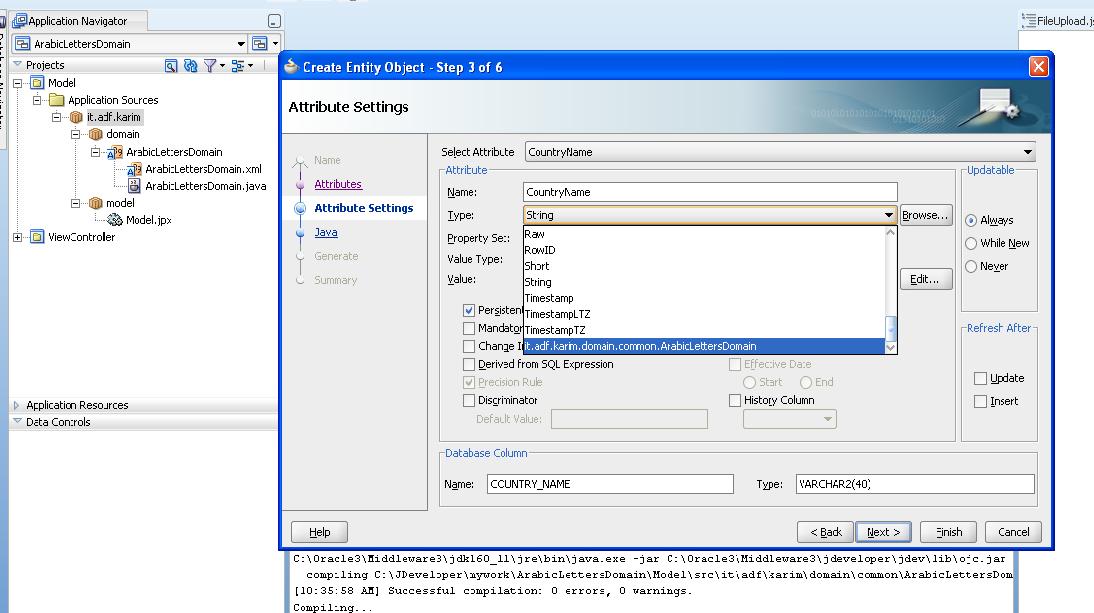Click the Model.jpx gear icon
This screenshot has width=1094, height=613.
[115, 220]
